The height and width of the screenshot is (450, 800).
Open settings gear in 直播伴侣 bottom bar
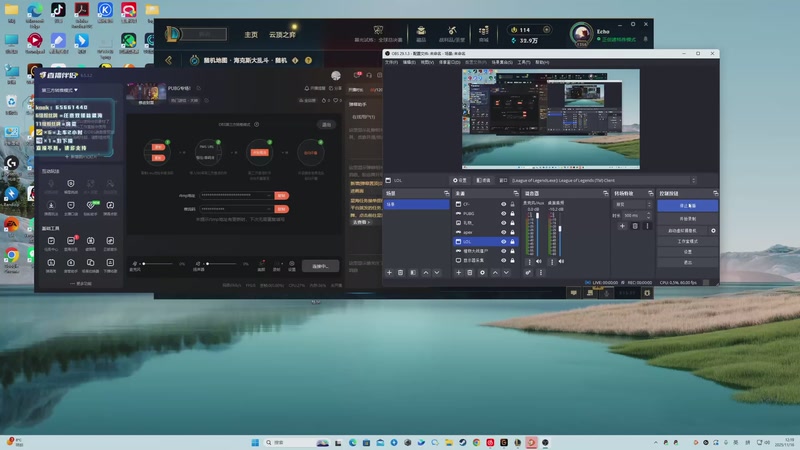click(x=292, y=266)
